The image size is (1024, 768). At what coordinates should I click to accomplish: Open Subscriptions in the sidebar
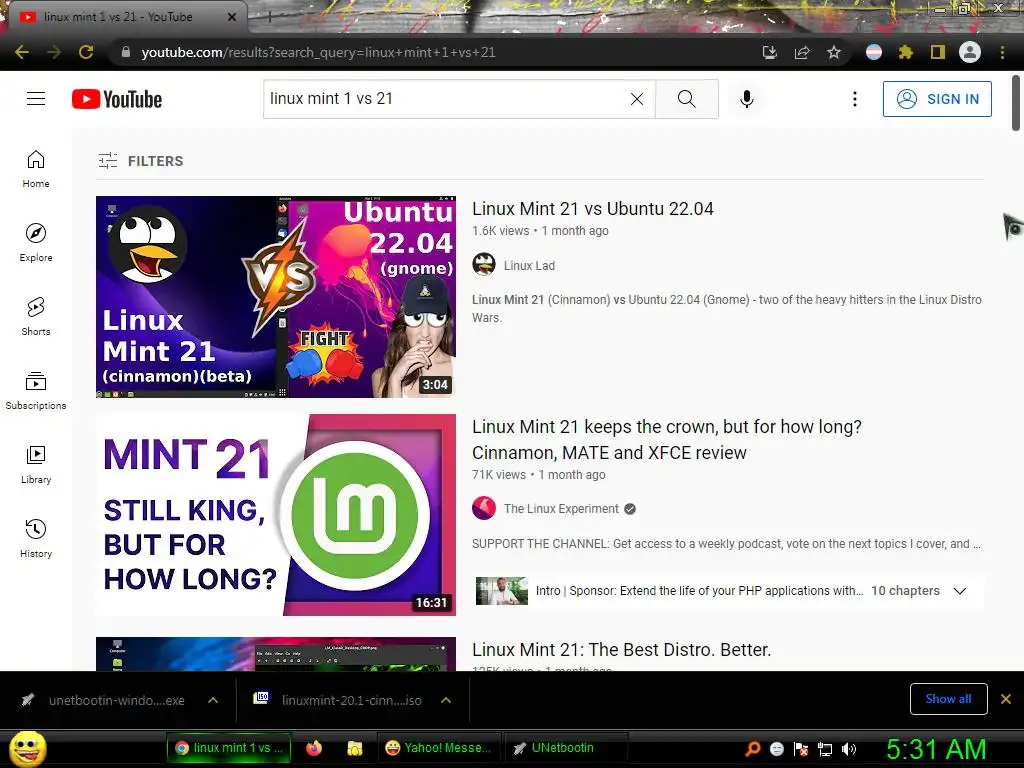click(36, 391)
